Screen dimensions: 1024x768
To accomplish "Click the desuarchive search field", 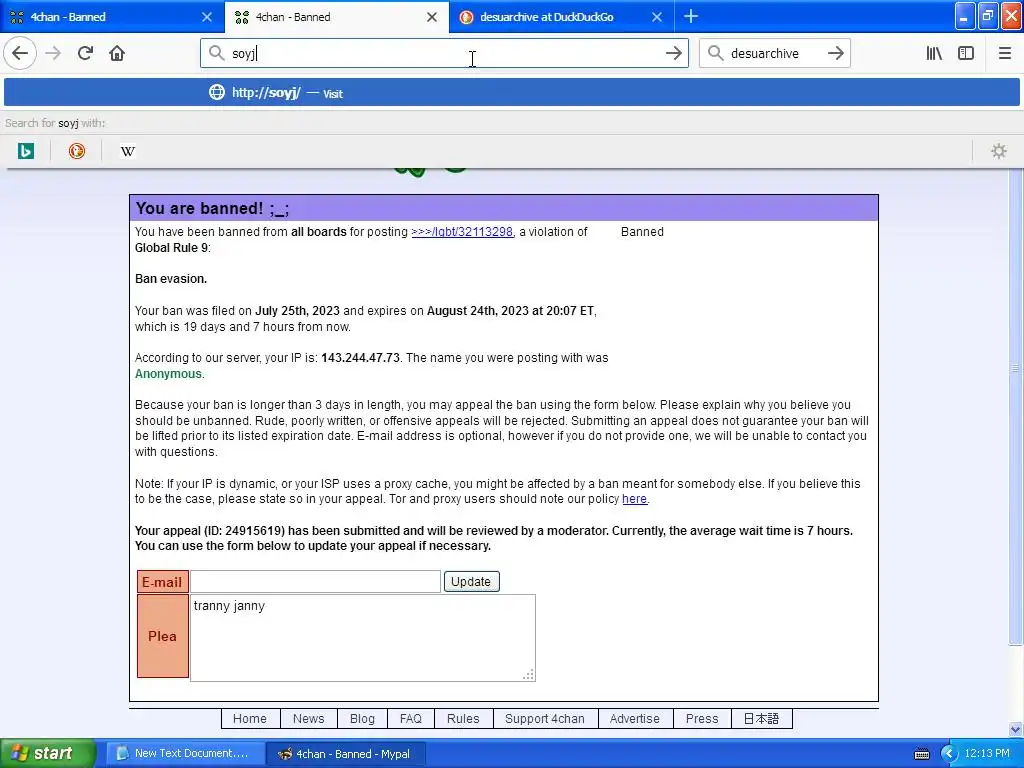I will tap(775, 53).
